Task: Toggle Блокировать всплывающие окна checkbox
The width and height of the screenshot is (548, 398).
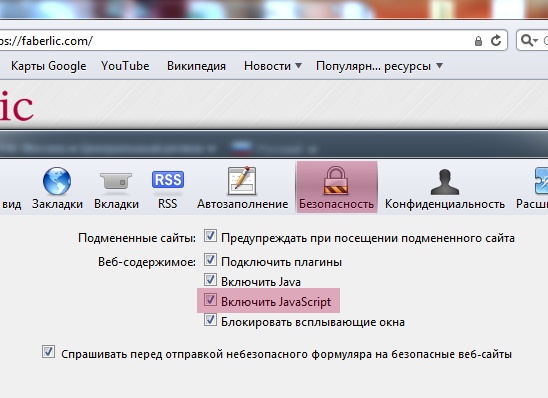Action: [x=210, y=320]
